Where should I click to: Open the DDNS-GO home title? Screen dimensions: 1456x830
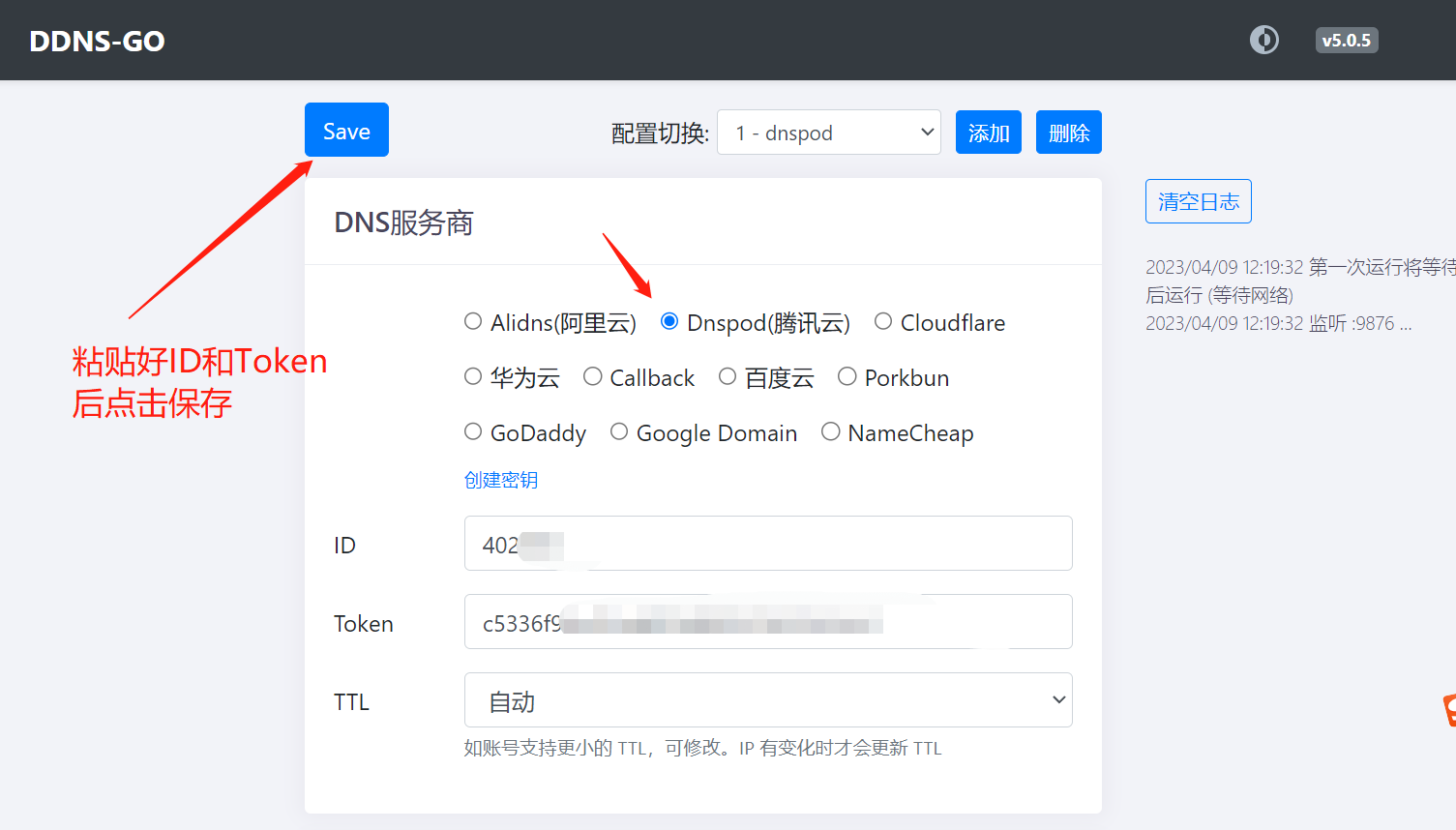[x=97, y=41]
